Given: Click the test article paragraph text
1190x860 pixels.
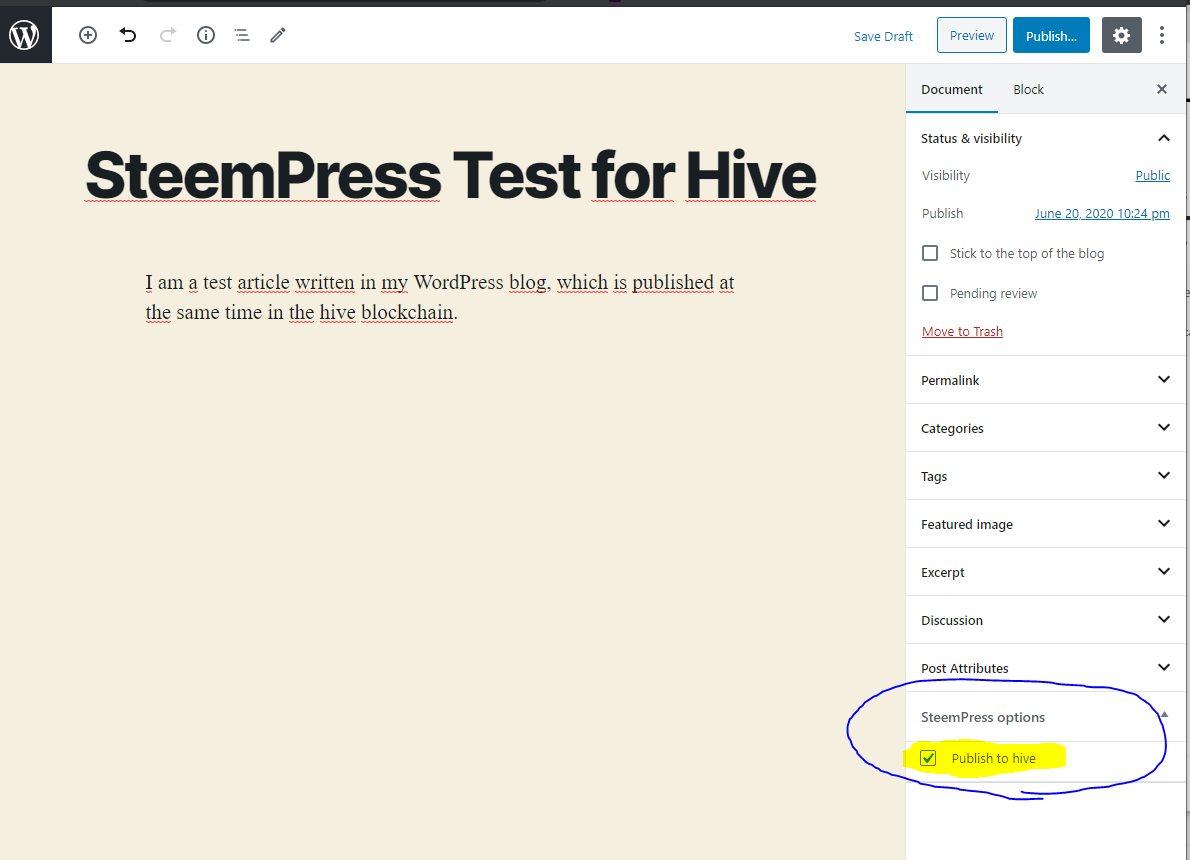Looking at the screenshot, I should tap(440, 297).
